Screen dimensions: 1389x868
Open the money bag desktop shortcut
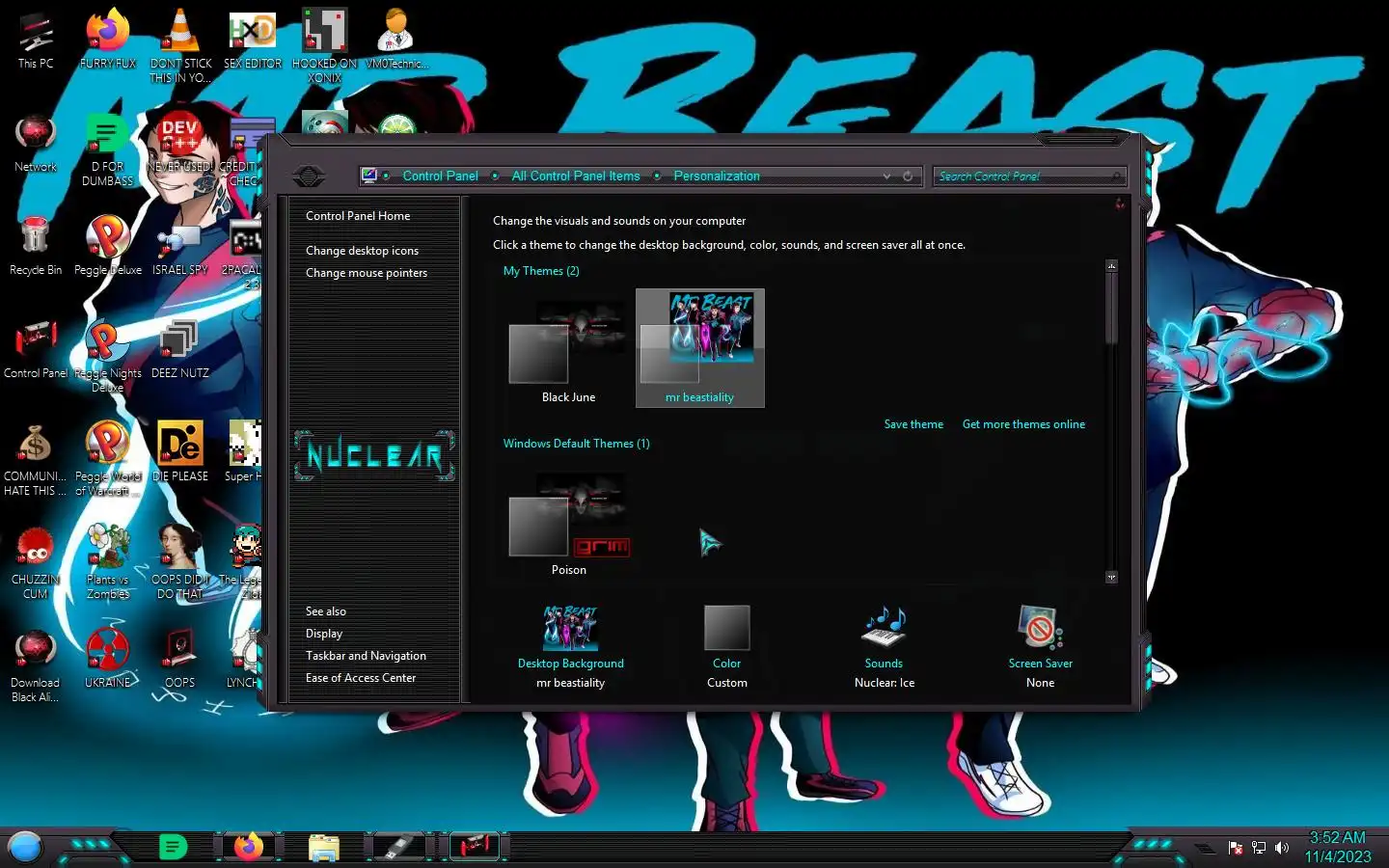pyautogui.click(x=36, y=460)
